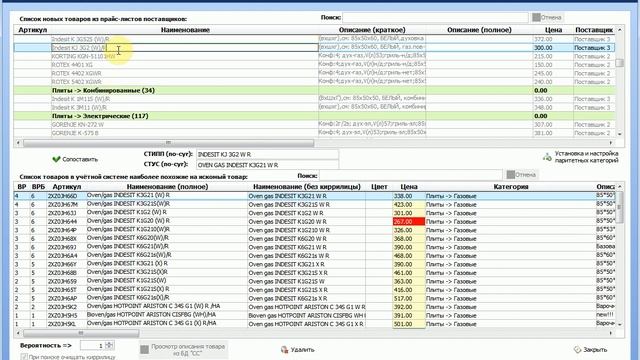Image resolution: width=640 pixels, height=360 pixels.
Task: Focus the Вероятность value field
Action: [93, 345]
